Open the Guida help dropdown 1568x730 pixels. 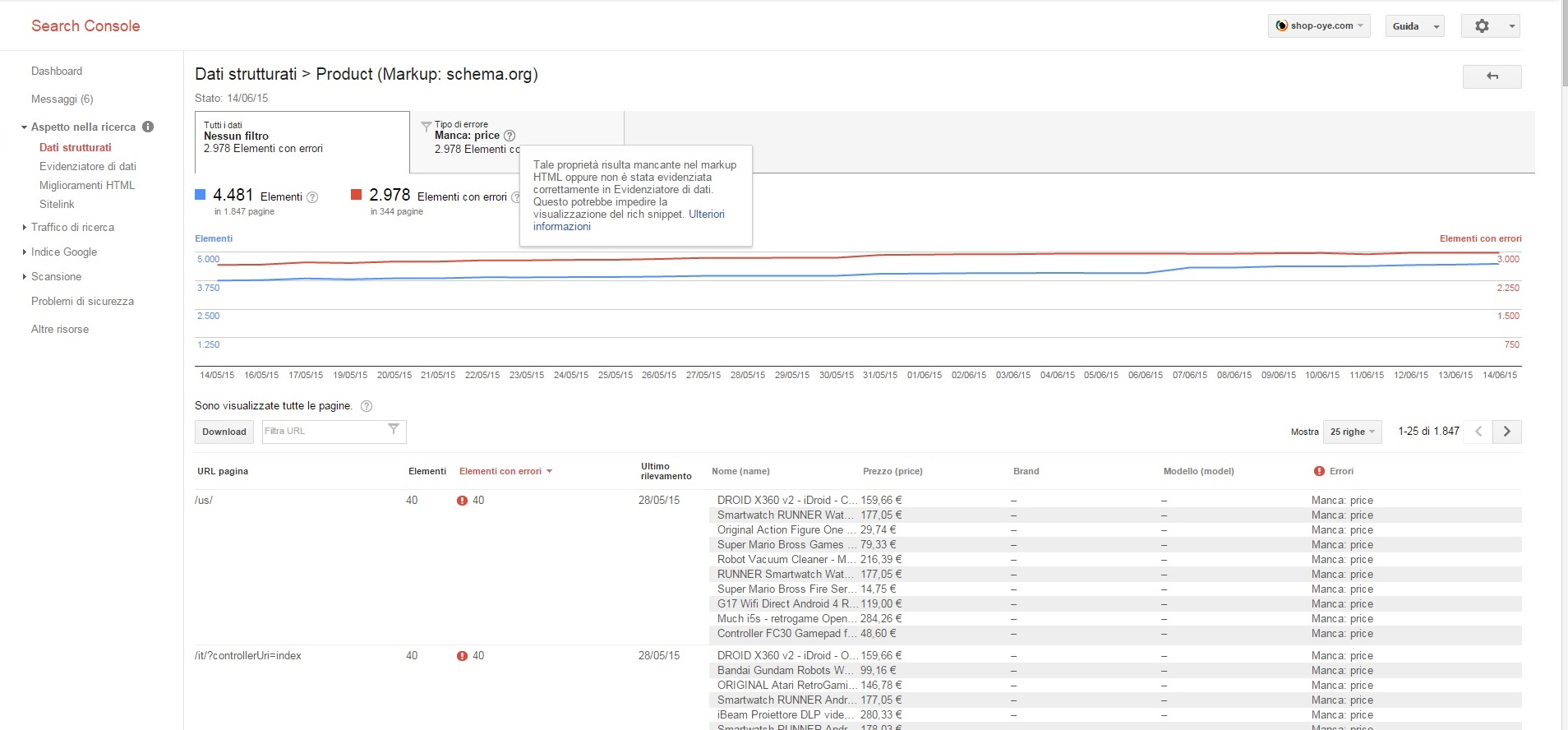click(x=1414, y=26)
